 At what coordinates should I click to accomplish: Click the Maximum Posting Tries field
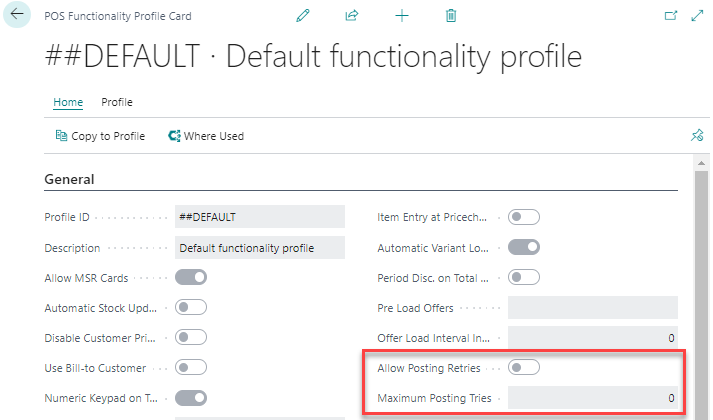pyautogui.click(x=592, y=398)
